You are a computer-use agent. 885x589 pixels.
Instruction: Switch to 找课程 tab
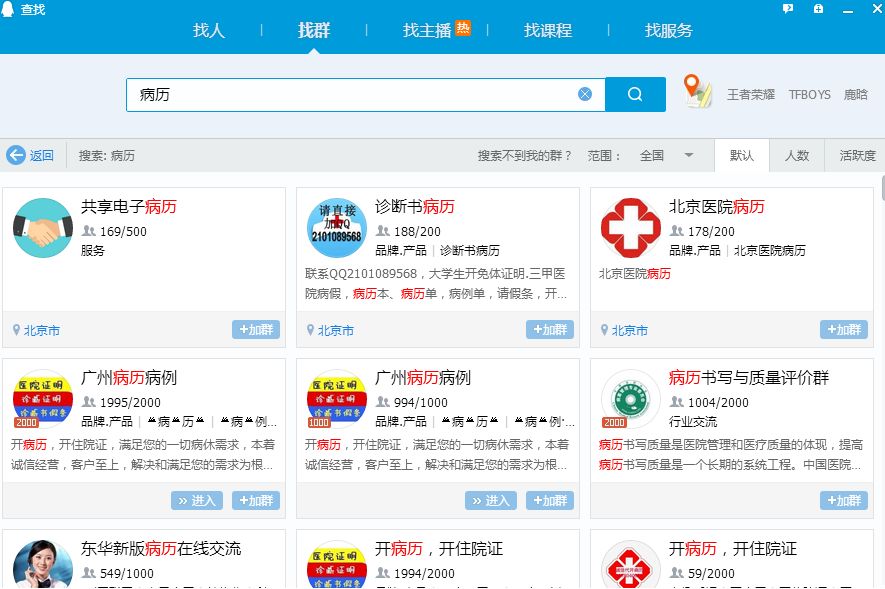[x=548, y=30]
